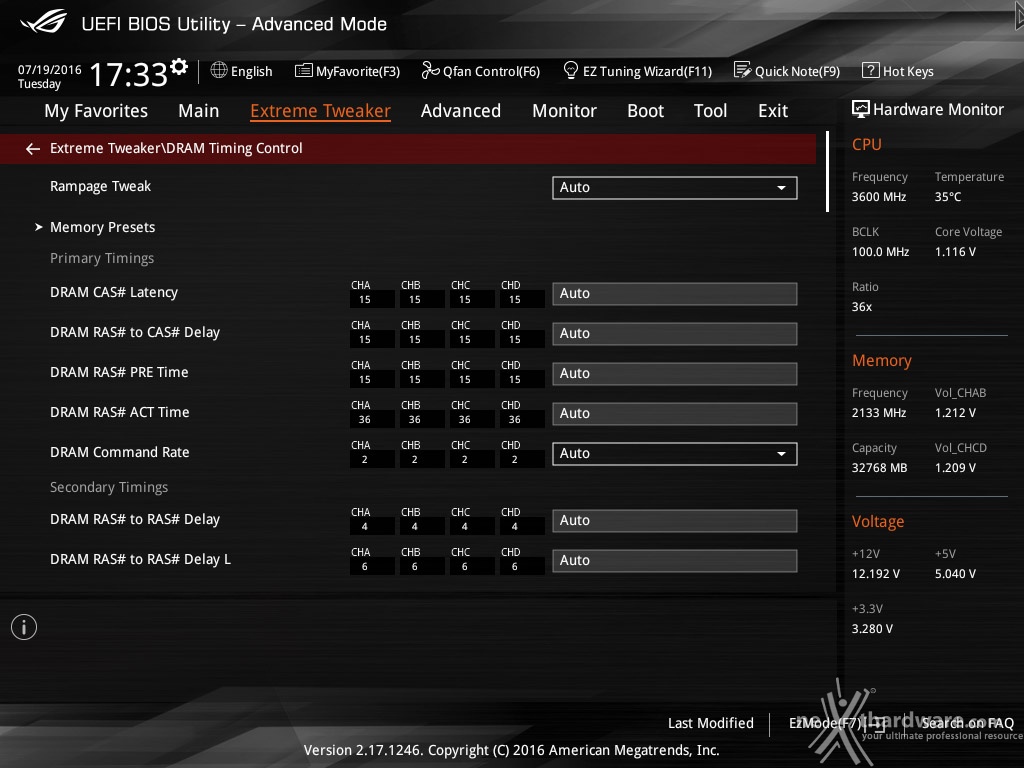This screenshot has width=1024, height=768.
Task: Open date and time settings gear
Action: pos(179,67)
